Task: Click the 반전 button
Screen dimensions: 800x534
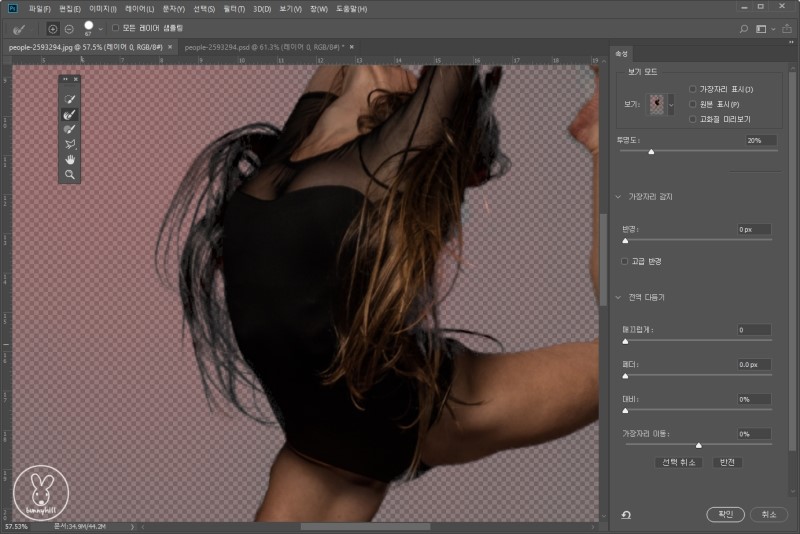Action: click(x=727, y=462)
